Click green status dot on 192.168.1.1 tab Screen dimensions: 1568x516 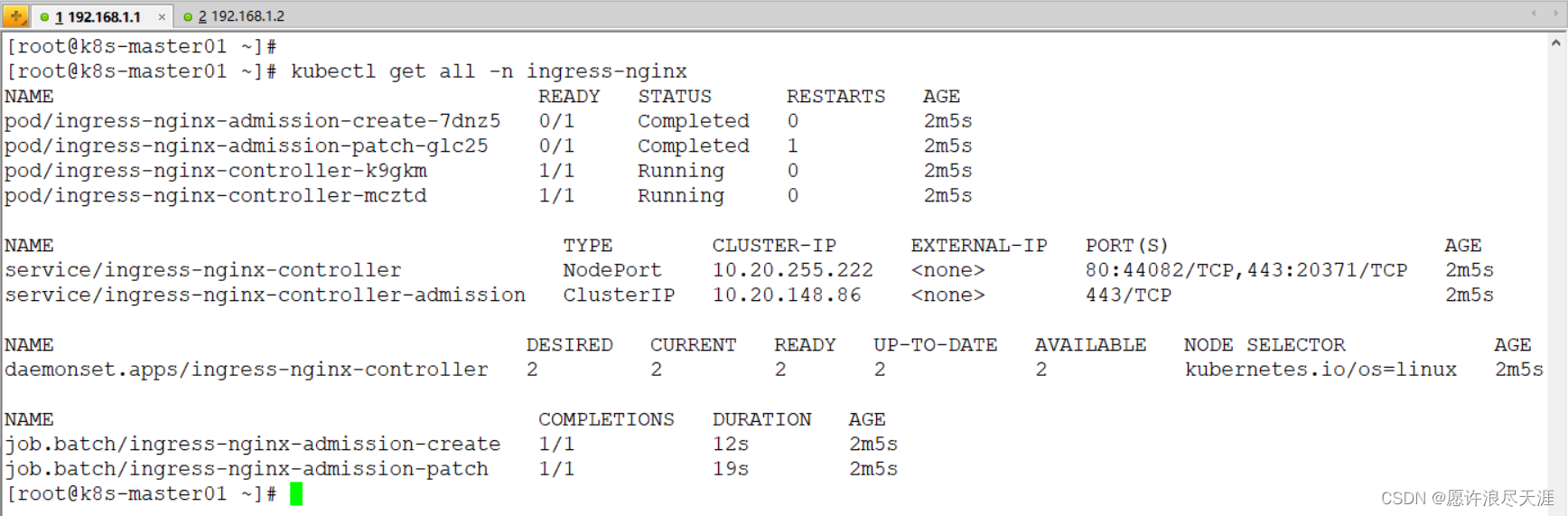[44, 17]
